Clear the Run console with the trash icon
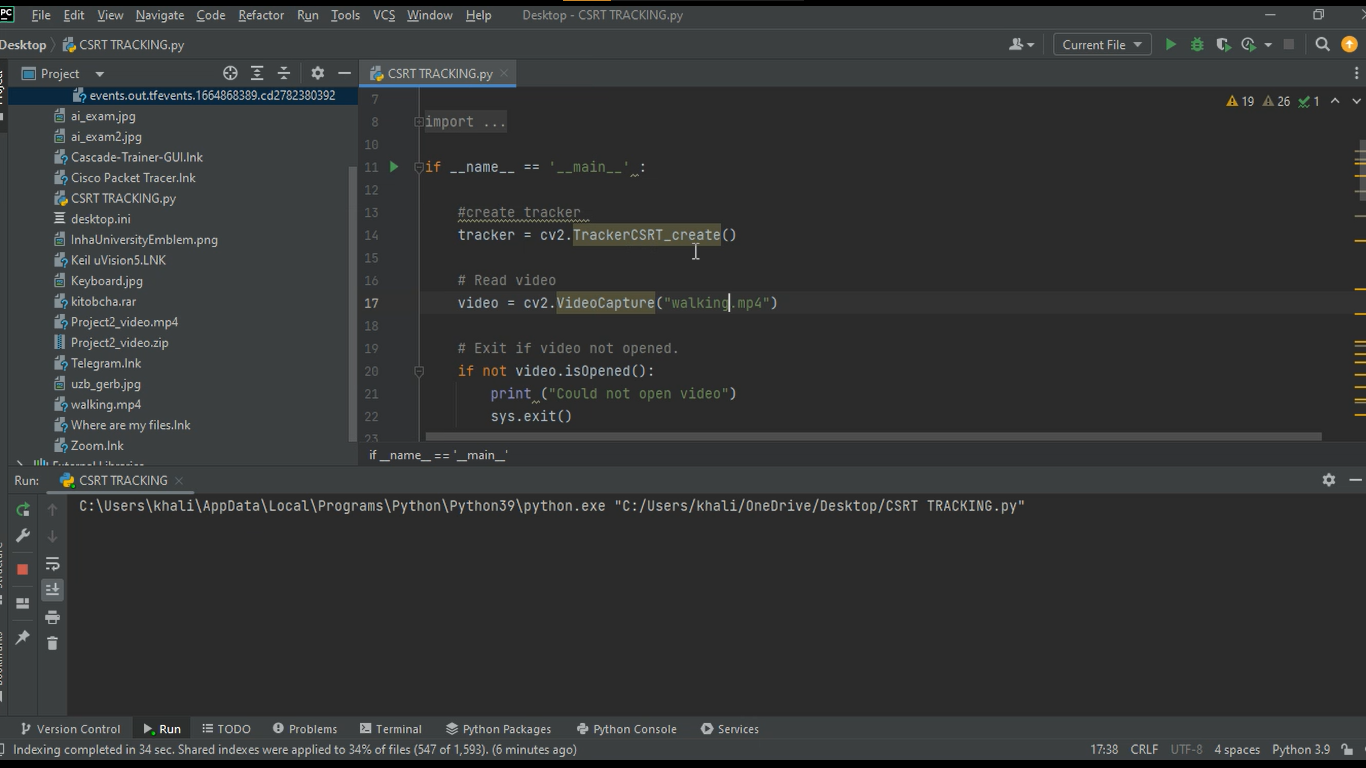This screenshot has height=768, width=1366. [x=52, y=643]
